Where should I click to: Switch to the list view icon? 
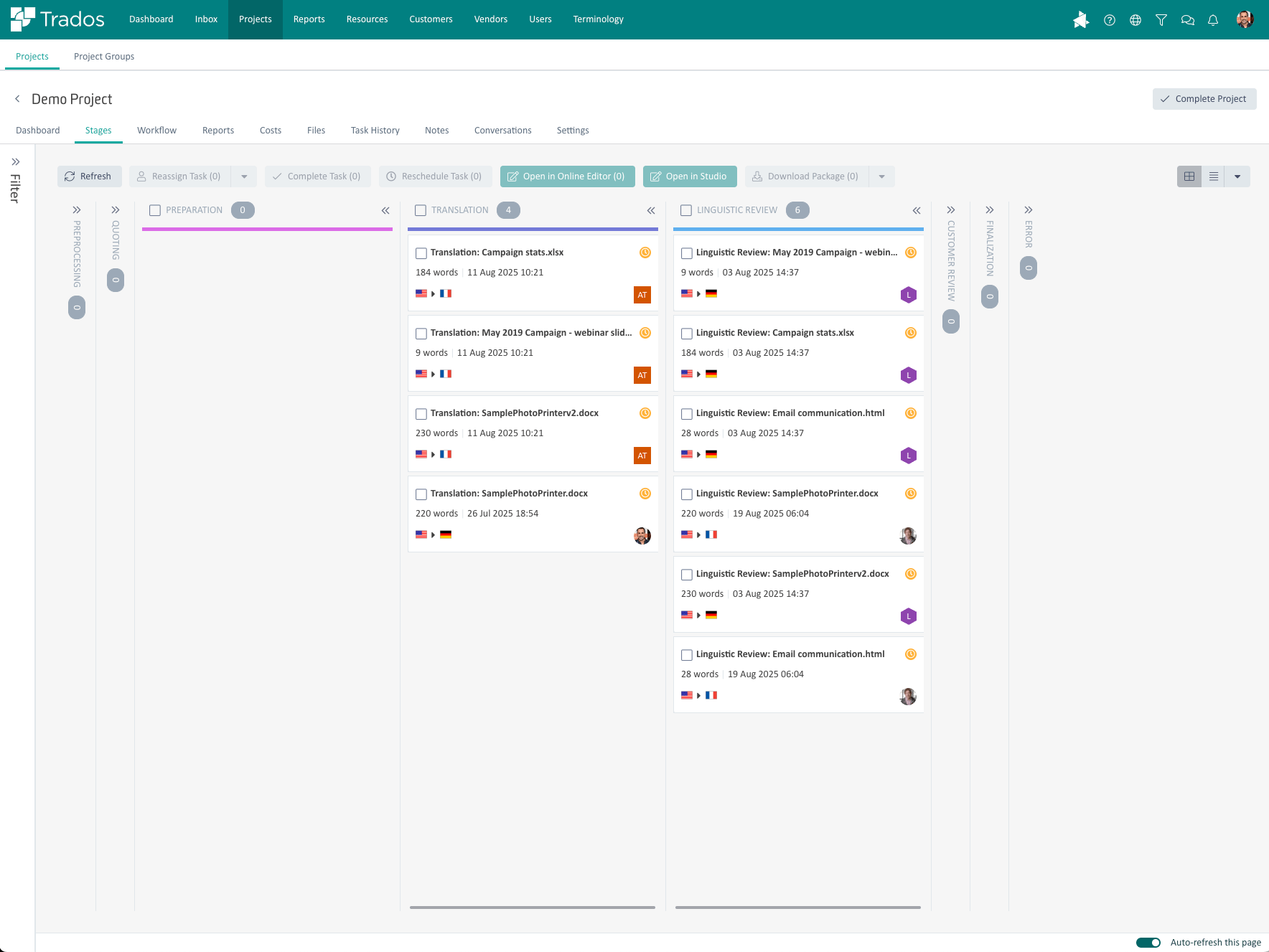pos(1214,176)
